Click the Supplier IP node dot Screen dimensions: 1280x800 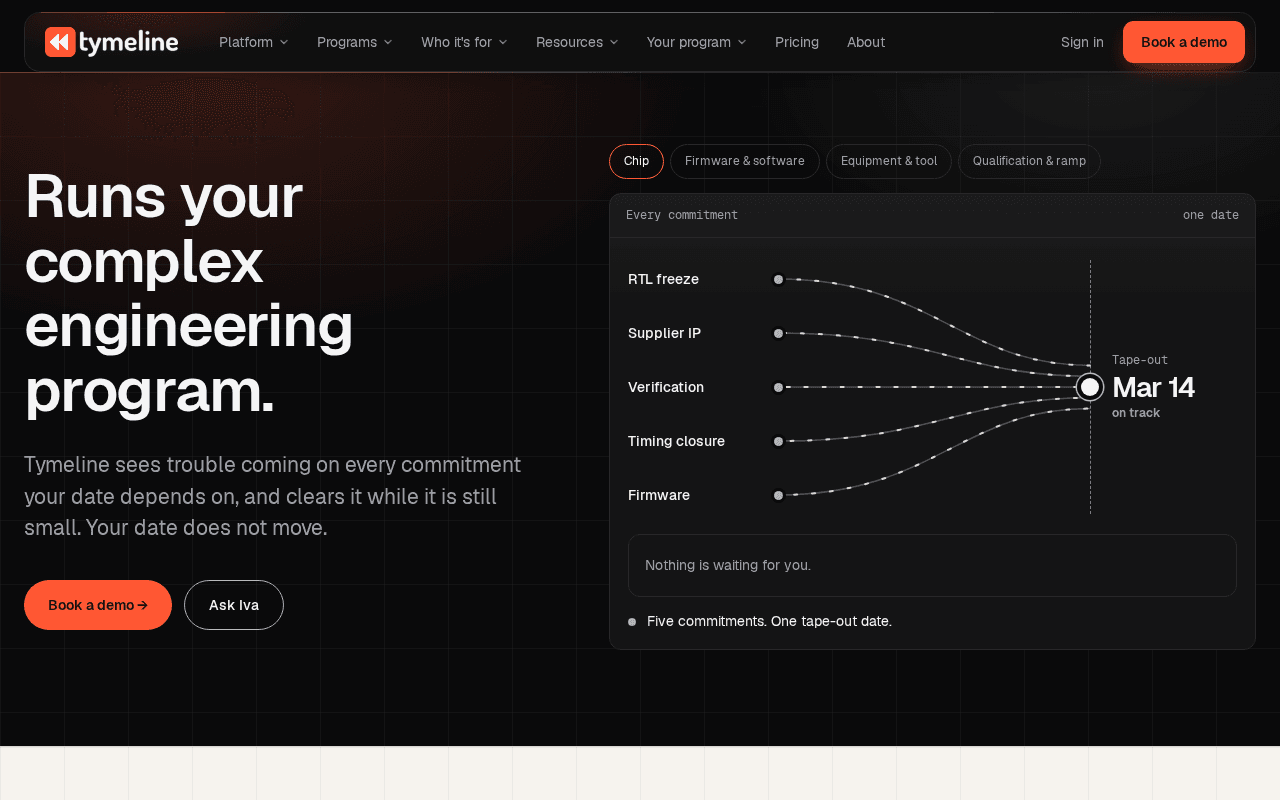coord(778,333)
